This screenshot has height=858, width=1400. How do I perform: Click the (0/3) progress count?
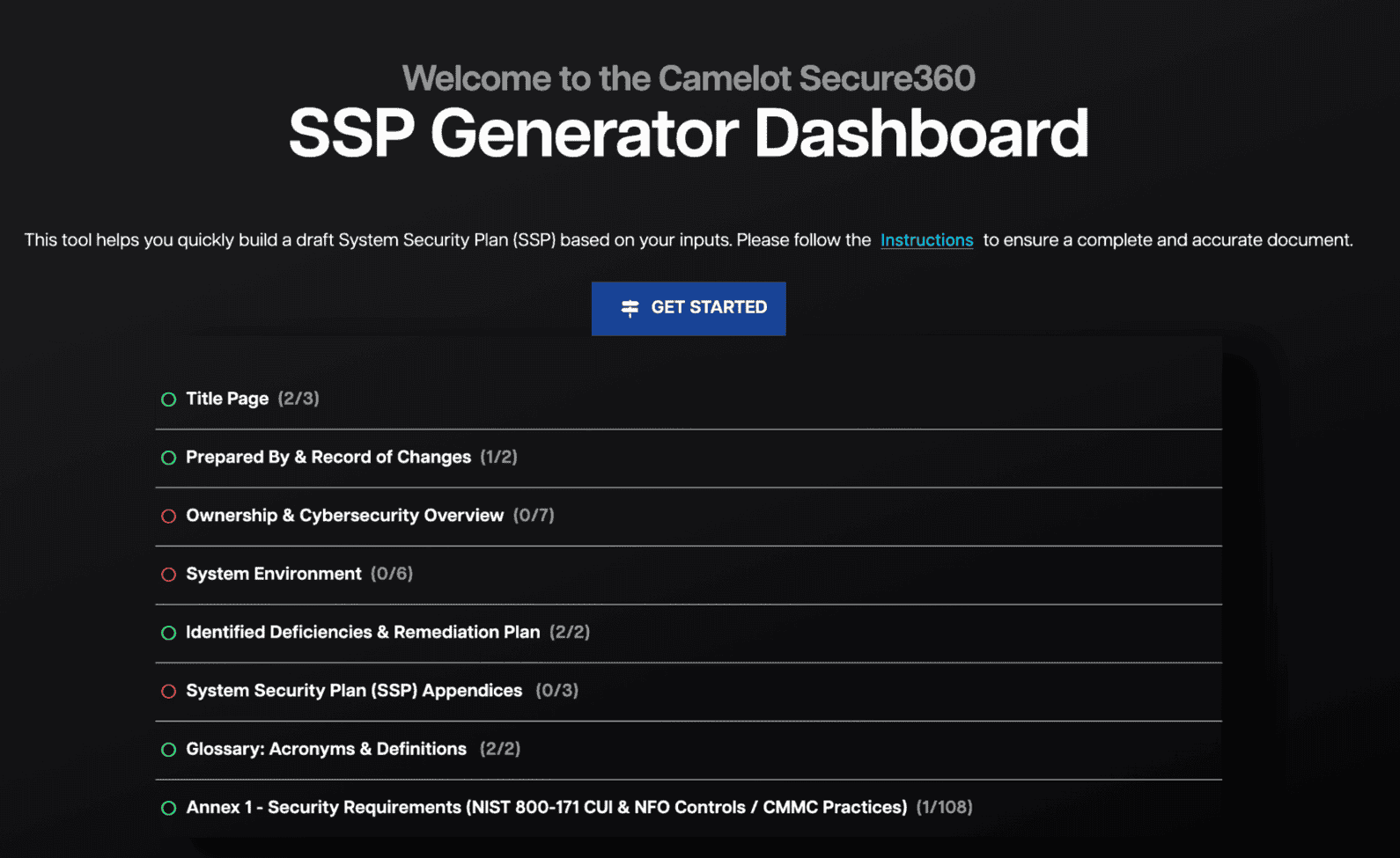(x=556, y=690)
